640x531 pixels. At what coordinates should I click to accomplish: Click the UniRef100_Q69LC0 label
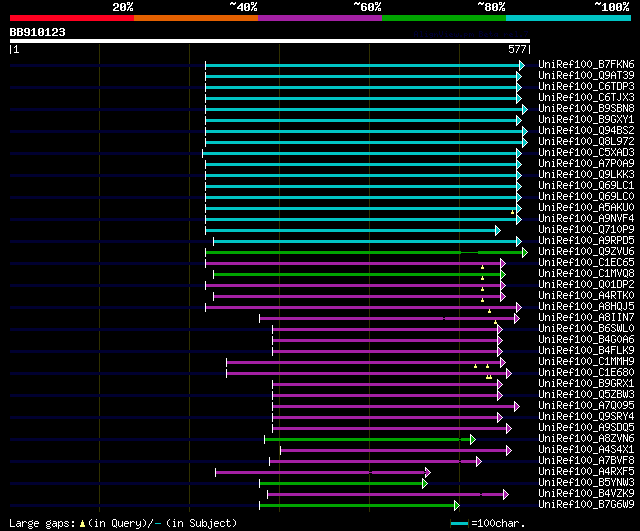click(586, 197)
